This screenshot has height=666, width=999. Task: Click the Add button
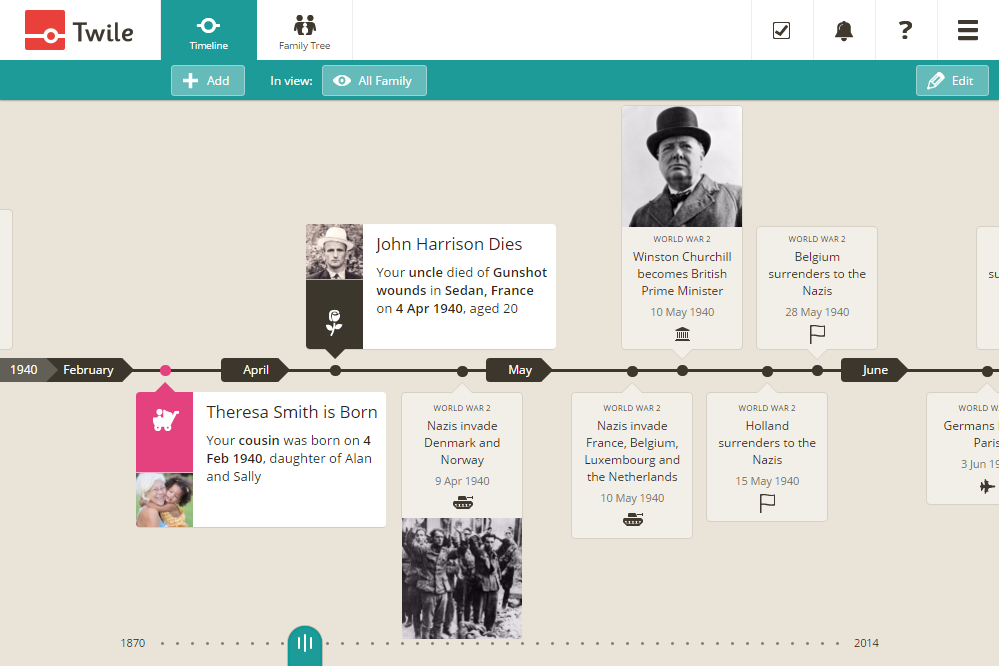click(208, 81)
